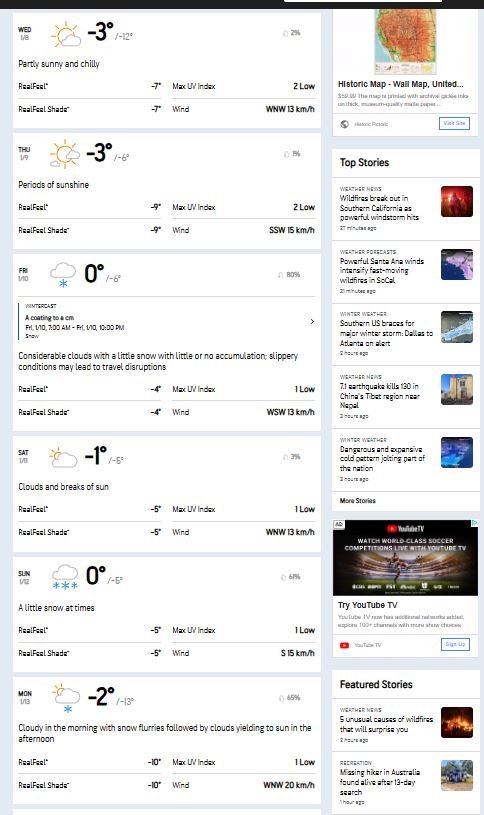484x815 pixels.
Task: Click Friday's 80% precipitation drop icon
Action: 281,275
